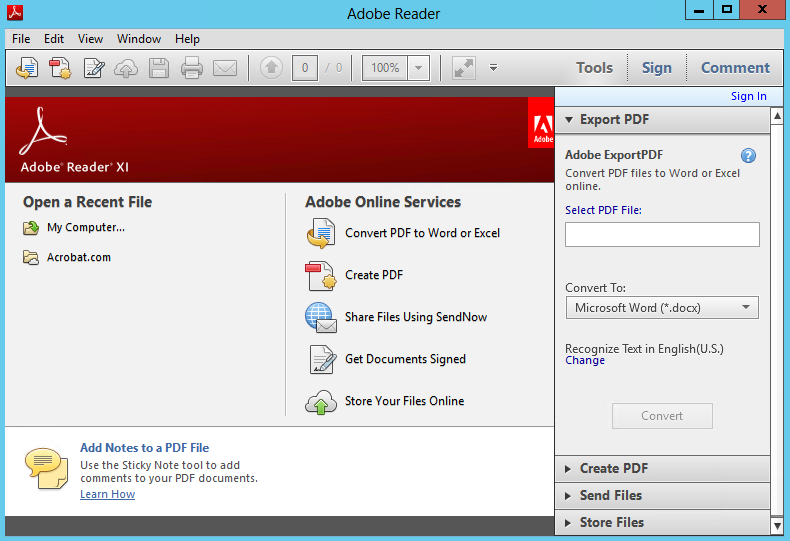Expand the Store Files panel section
This screenshot has height=541, width=790.
click(662, 522)
